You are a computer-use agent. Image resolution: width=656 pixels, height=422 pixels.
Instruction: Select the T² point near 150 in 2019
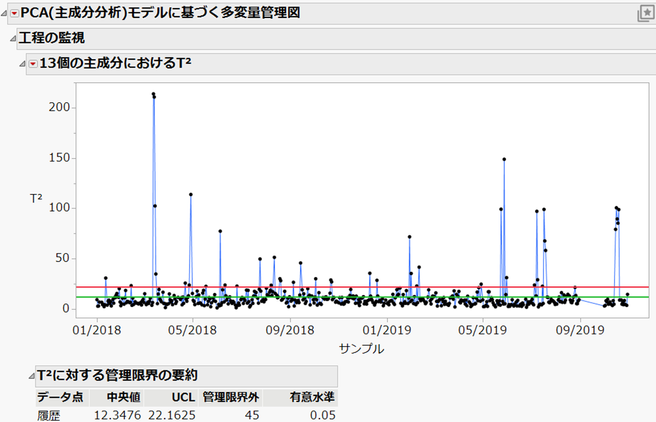504,159
